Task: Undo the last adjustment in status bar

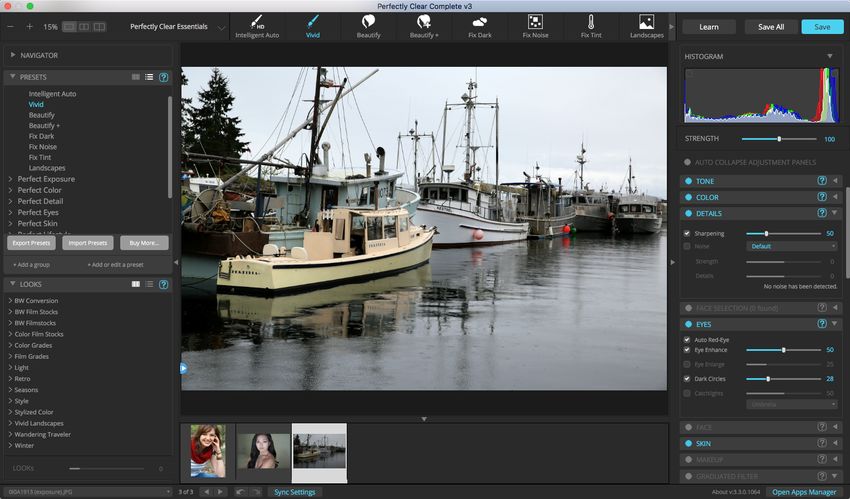Action: pos(240,491)
